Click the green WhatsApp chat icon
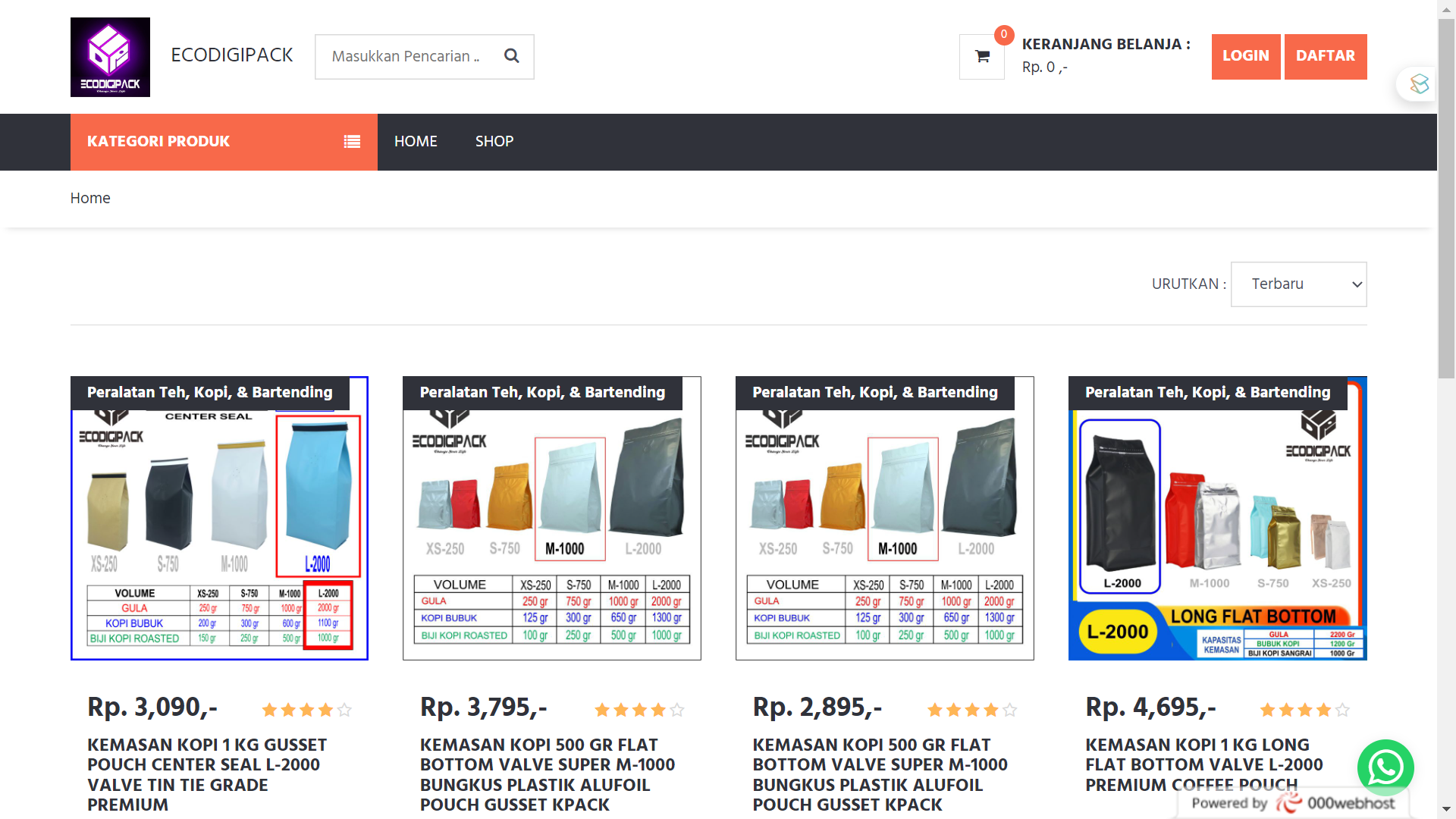 (1385, 767)
